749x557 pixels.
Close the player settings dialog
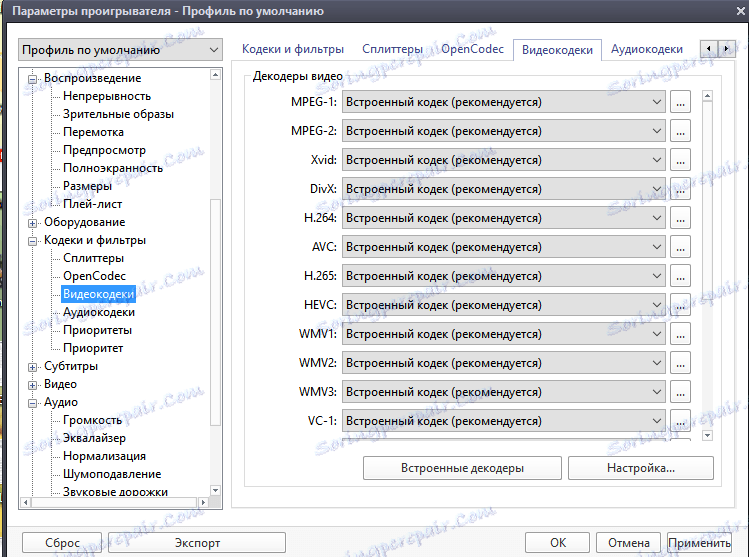pyautogui.click(x=740, y=10)
